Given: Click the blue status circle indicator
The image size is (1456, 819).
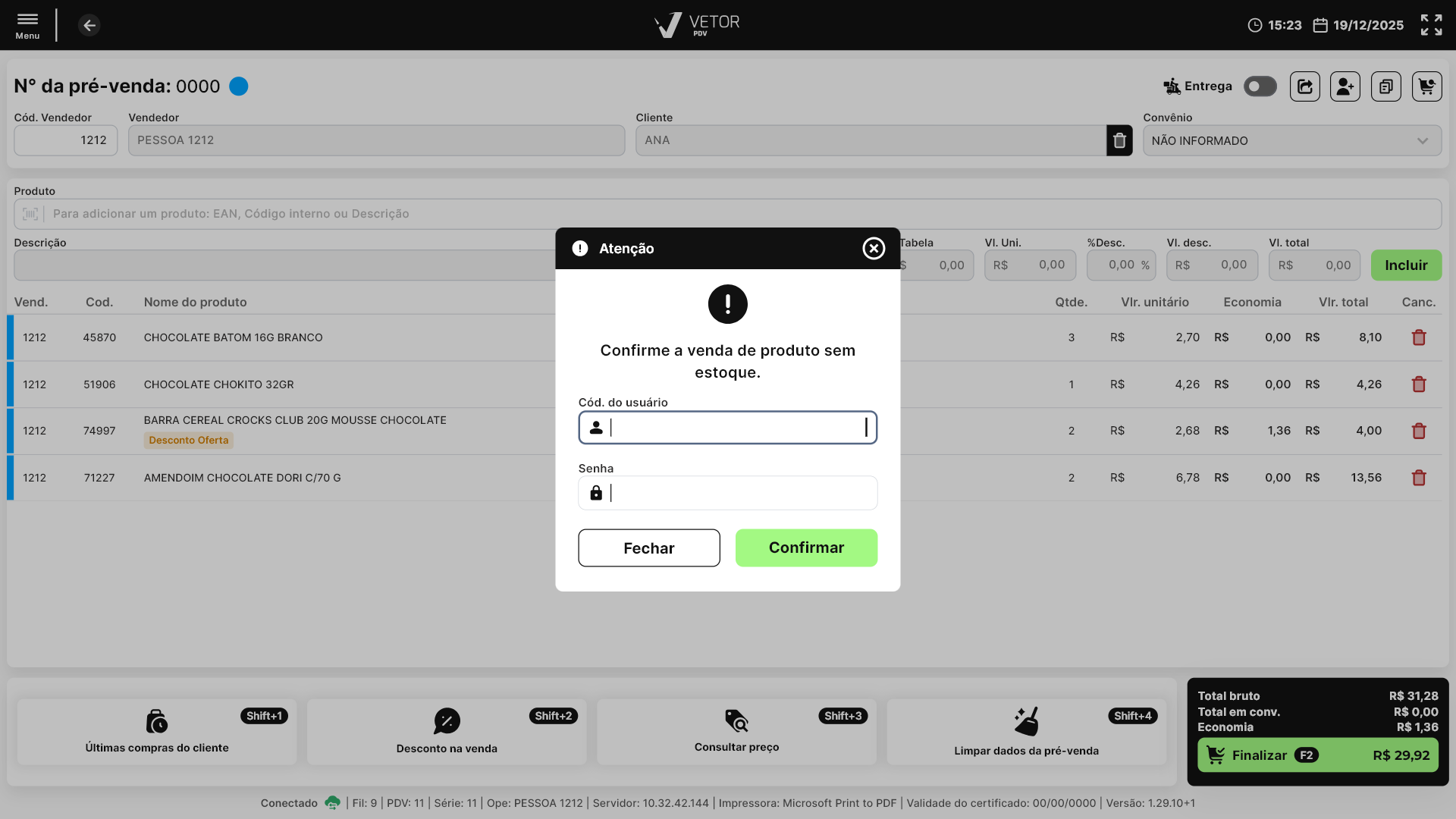Looking at the screenshot, I should click(239, 86).
